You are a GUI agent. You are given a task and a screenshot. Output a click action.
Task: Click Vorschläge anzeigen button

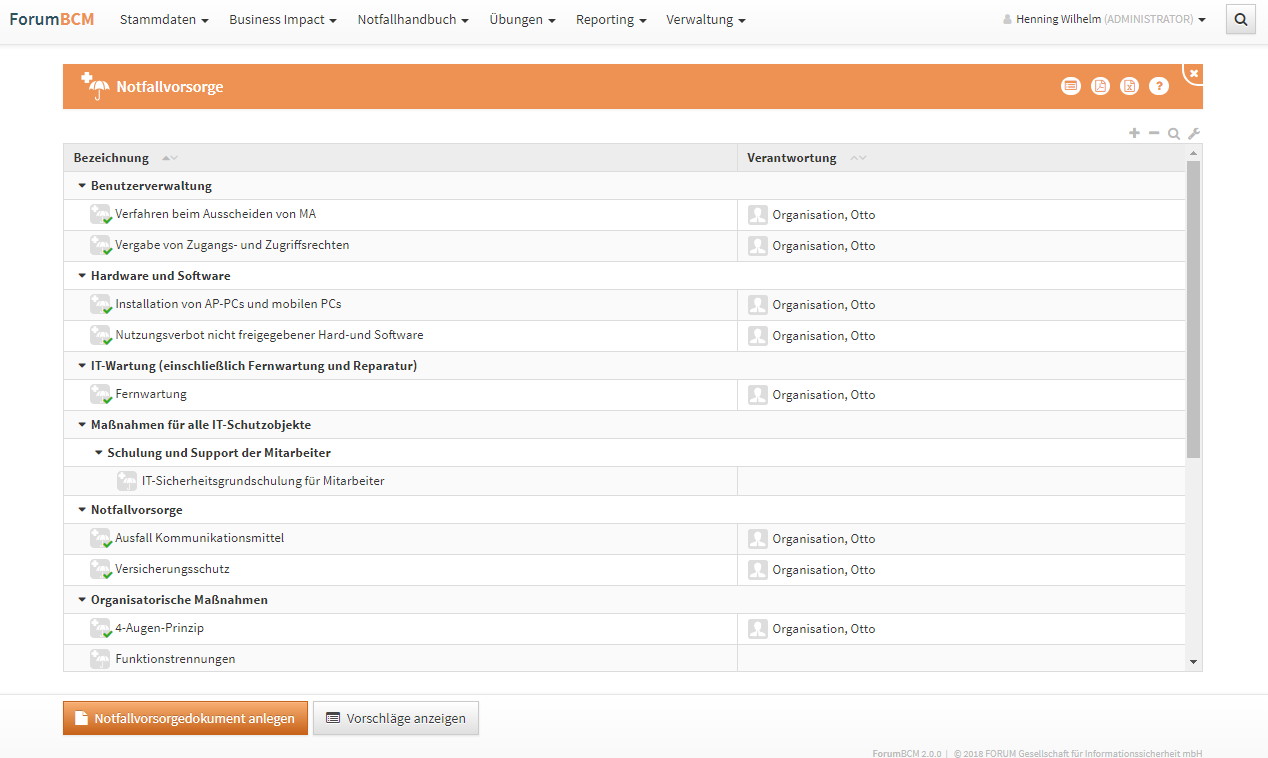396,718
